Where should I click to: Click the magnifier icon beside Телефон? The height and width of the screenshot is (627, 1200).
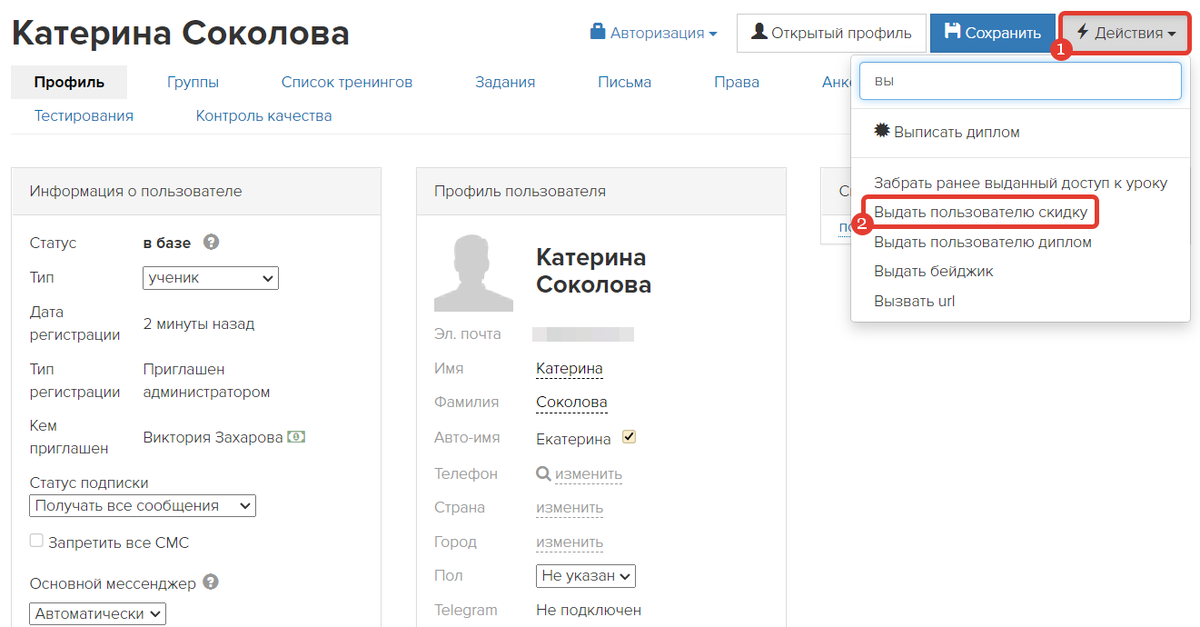click(x=543, y=473)
